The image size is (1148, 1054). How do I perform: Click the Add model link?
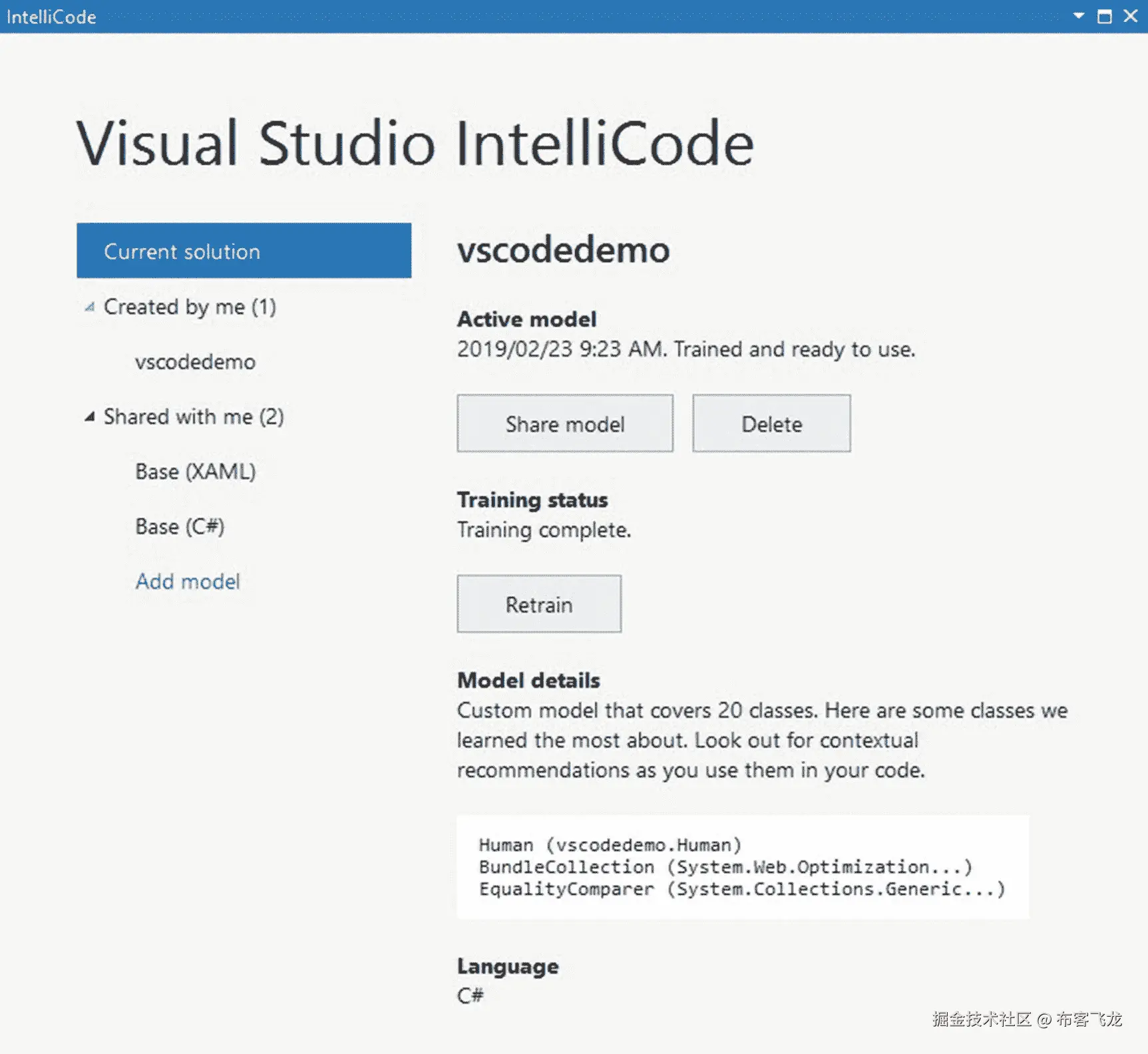[188, 582]
